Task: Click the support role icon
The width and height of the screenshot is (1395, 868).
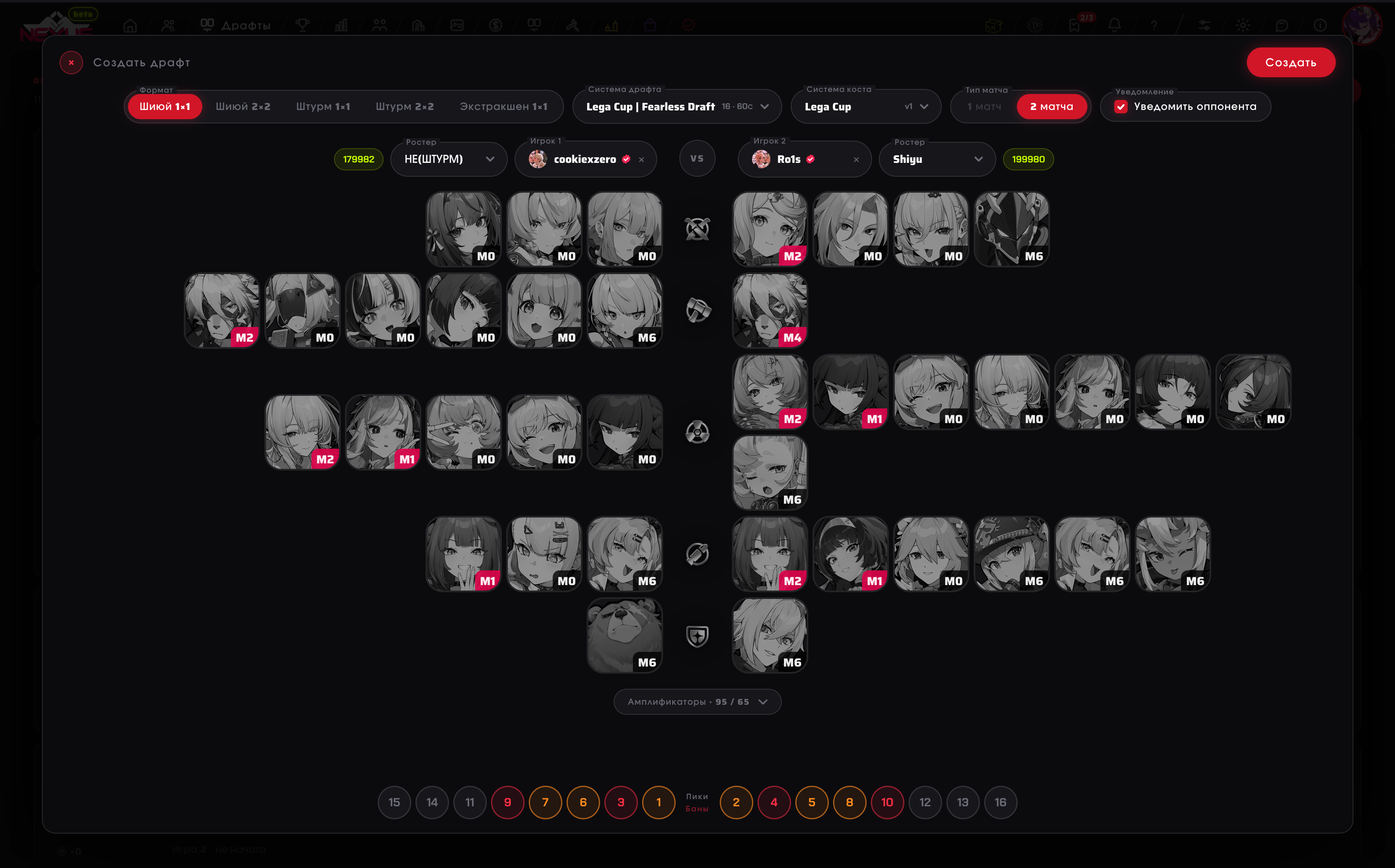Action: [697, 554]
